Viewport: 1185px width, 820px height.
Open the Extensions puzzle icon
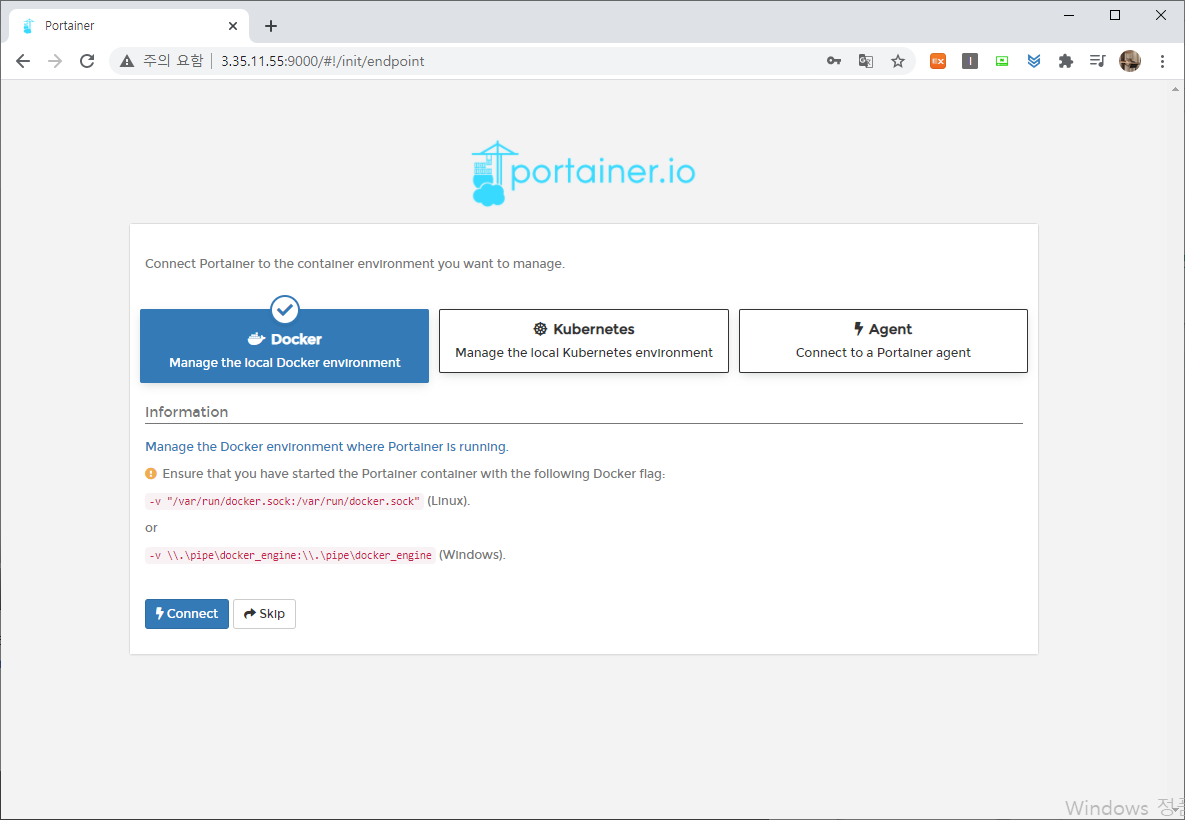tap(1066, 61)
